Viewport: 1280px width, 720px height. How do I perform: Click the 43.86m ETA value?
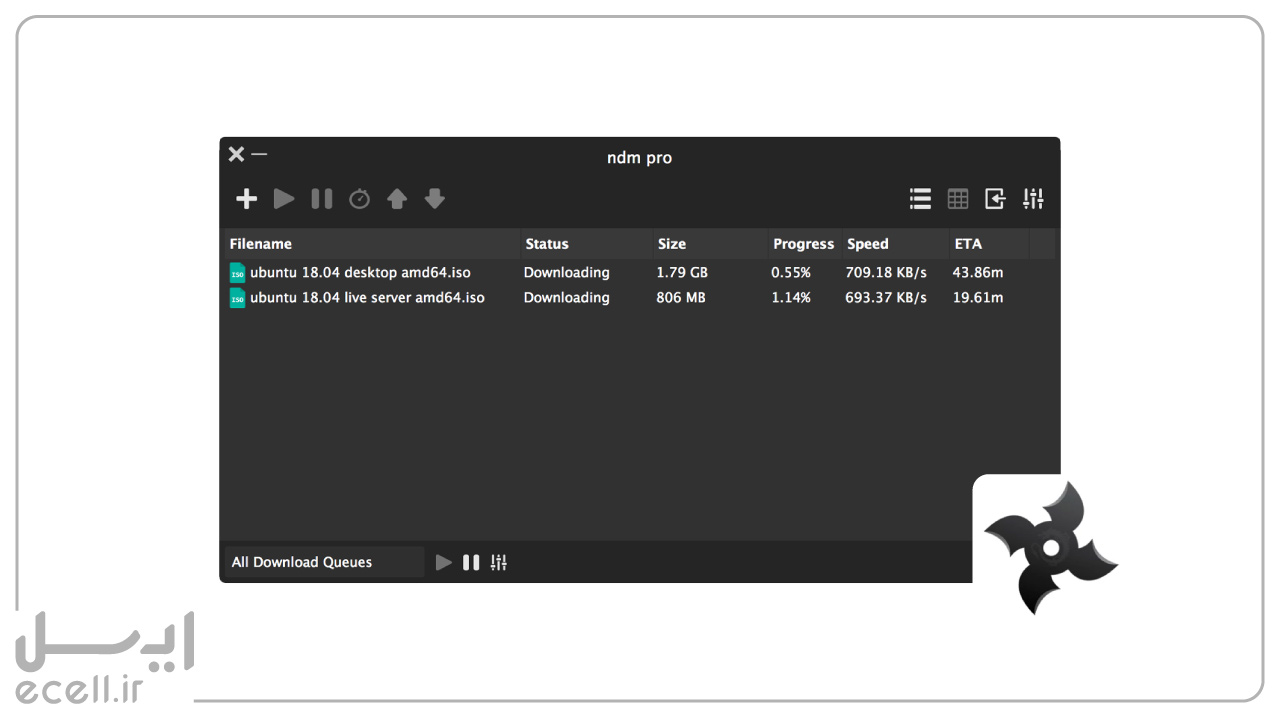(x=978, y=272)
